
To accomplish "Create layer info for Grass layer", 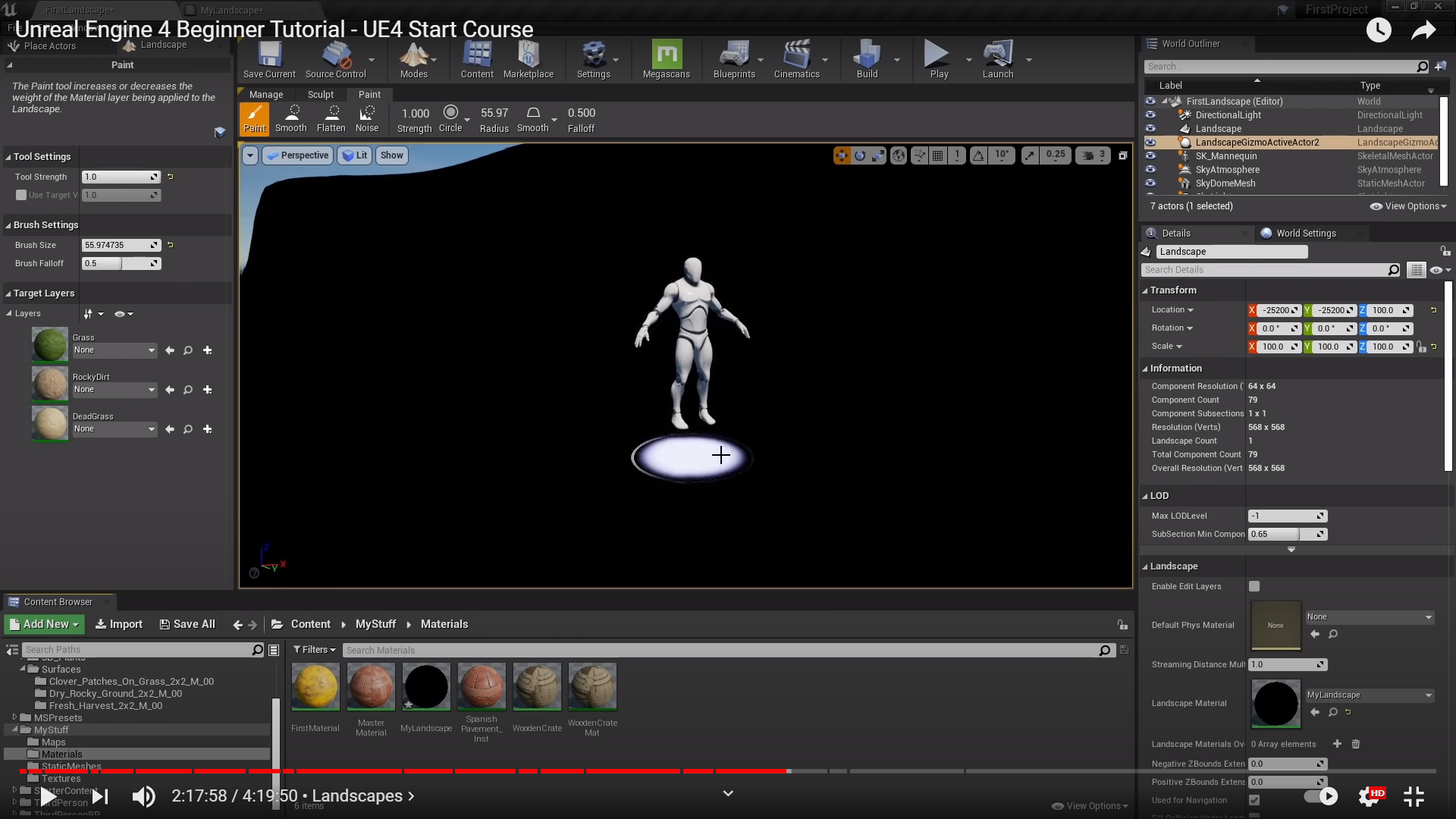I will click(x=208, y=350).
